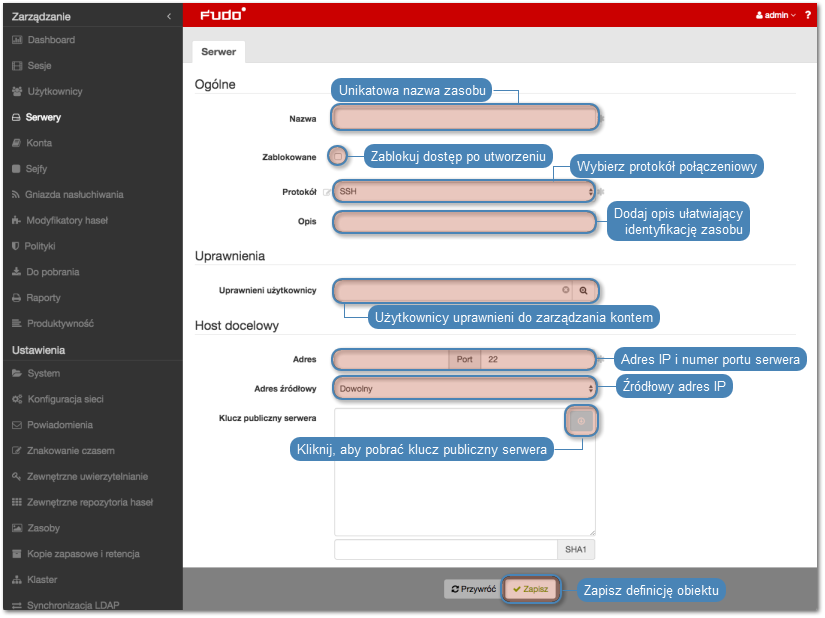Click the Klaster sitemap icon
The height and width of the screenshot is (618, 825).
pyautogui.click(x=17, y=580)
